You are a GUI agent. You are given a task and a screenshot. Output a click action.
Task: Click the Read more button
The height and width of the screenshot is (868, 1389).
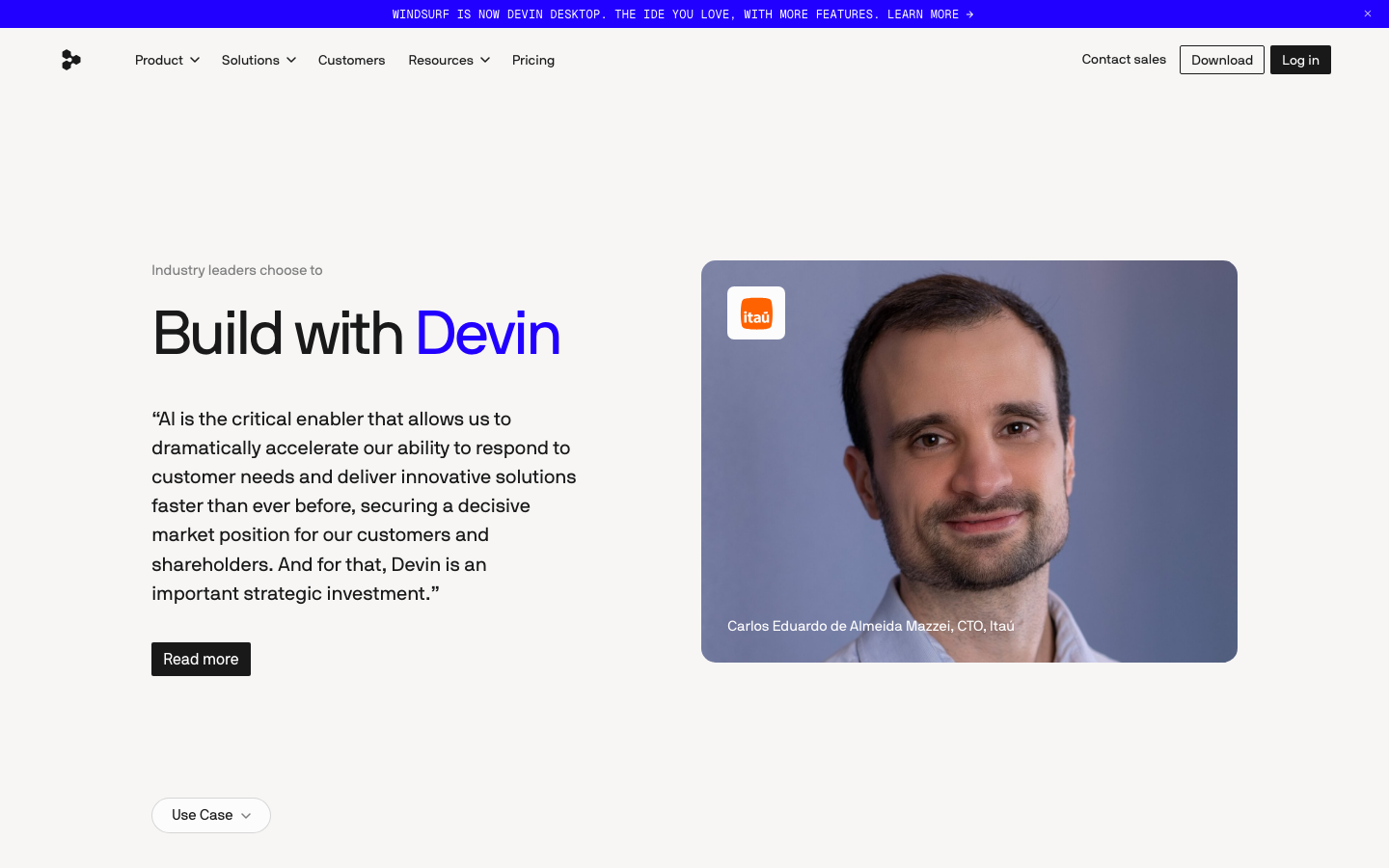[201, 659]
